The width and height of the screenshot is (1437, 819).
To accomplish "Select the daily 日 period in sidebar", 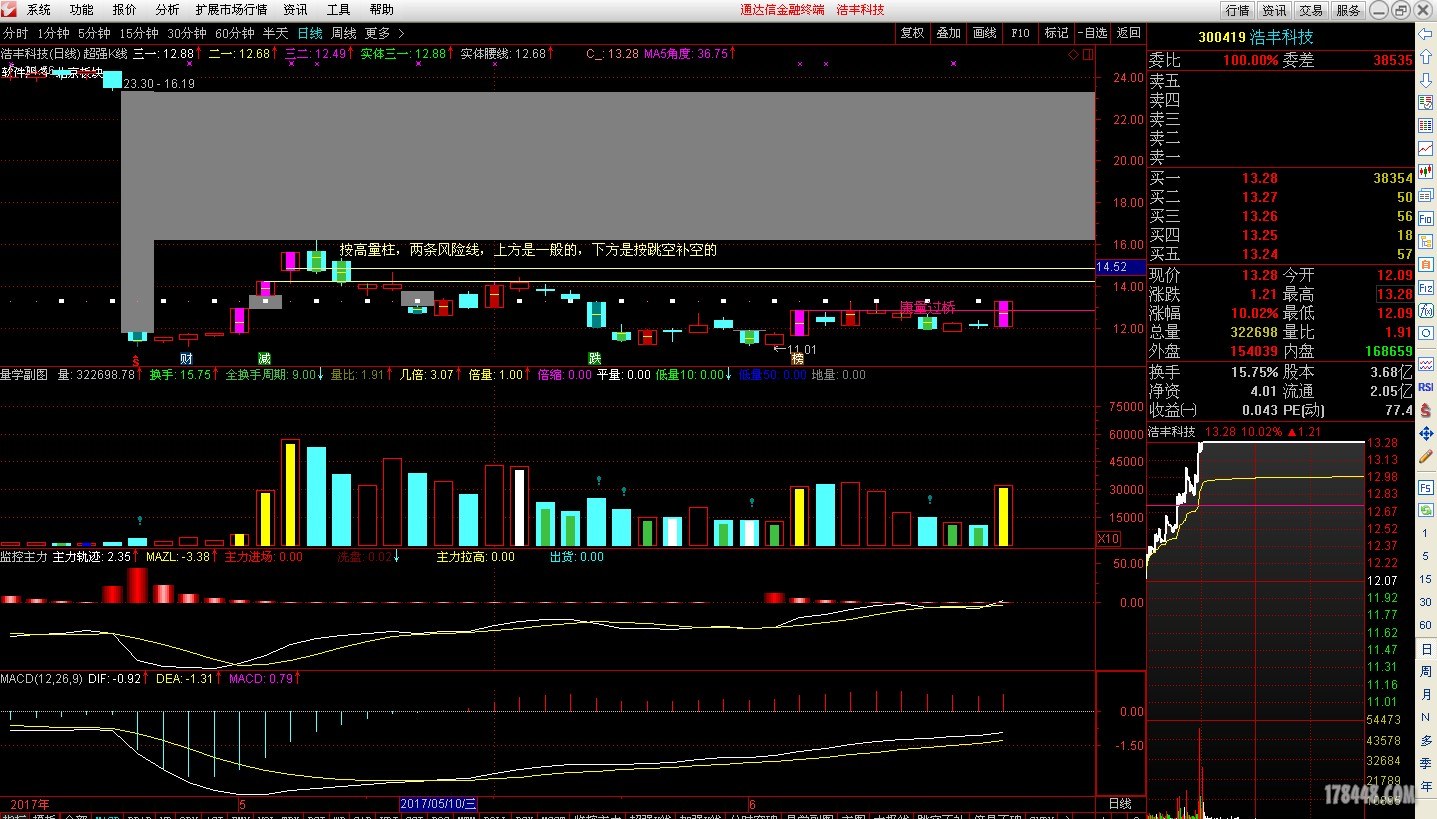I will [1426, 649].
